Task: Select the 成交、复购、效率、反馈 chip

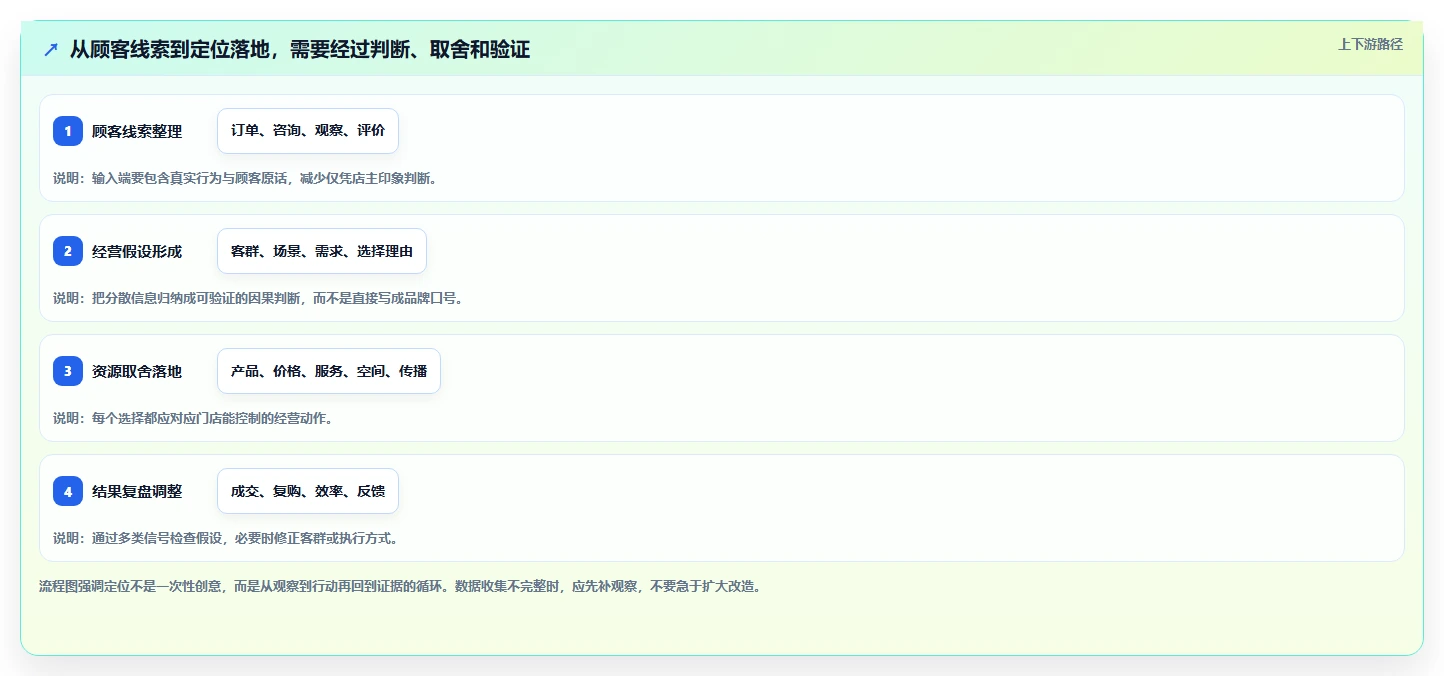Action: pos(308,491)
